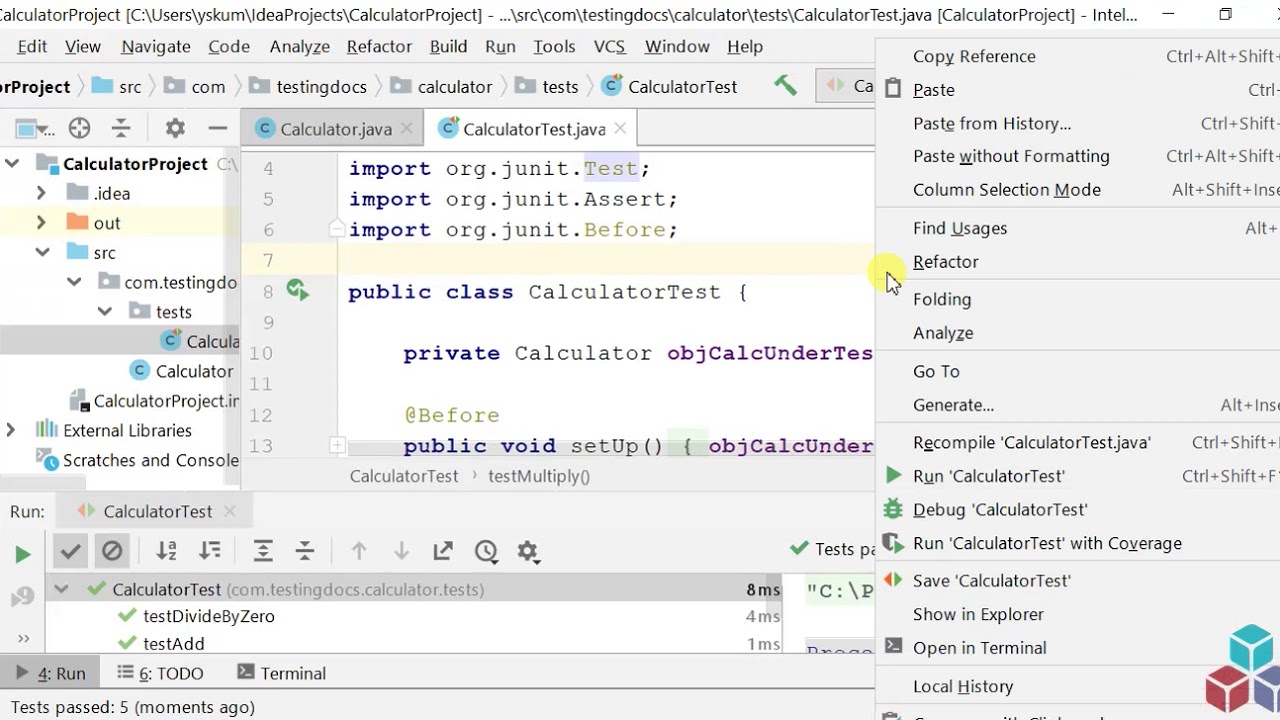The height and width of the screenshot is (720, 1280).
Task: Sort tests by duration
Action: click(210, 551)
